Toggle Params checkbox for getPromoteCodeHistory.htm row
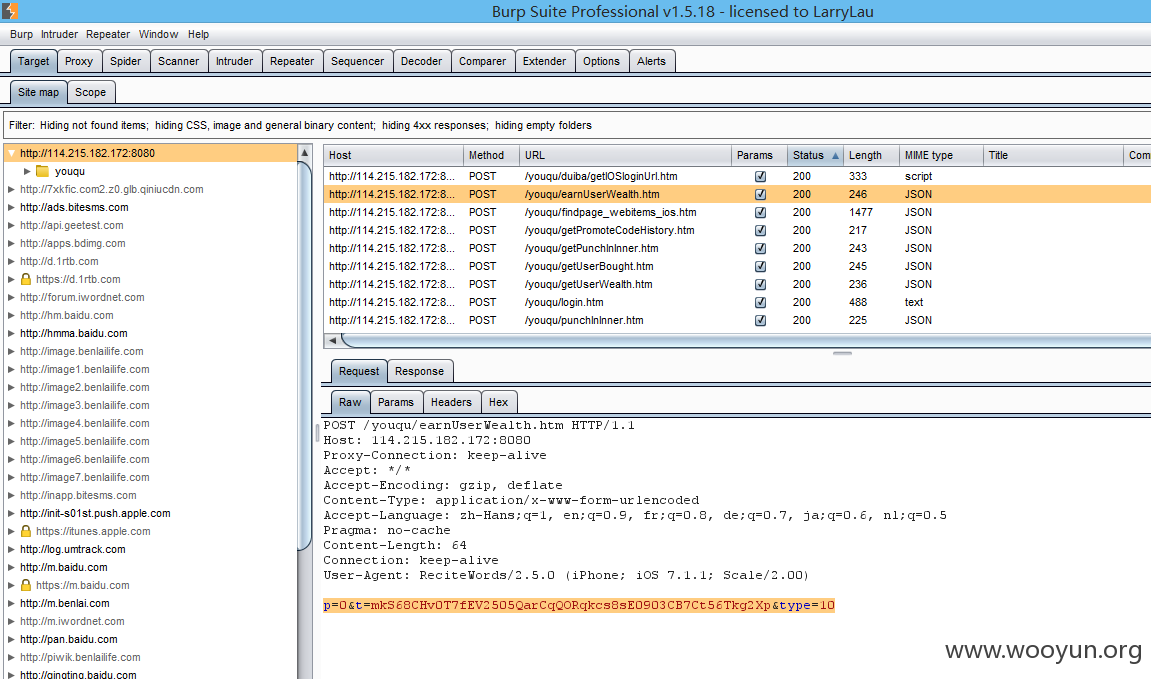 point(760,230)
